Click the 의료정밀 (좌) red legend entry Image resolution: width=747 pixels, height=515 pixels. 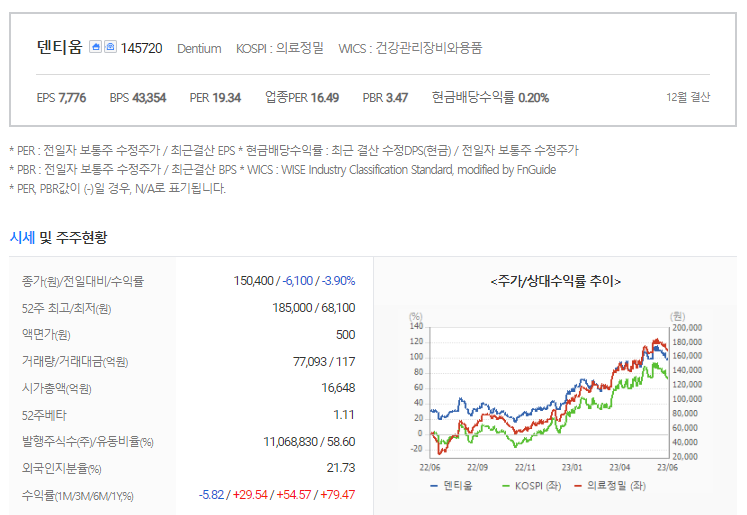610,486
